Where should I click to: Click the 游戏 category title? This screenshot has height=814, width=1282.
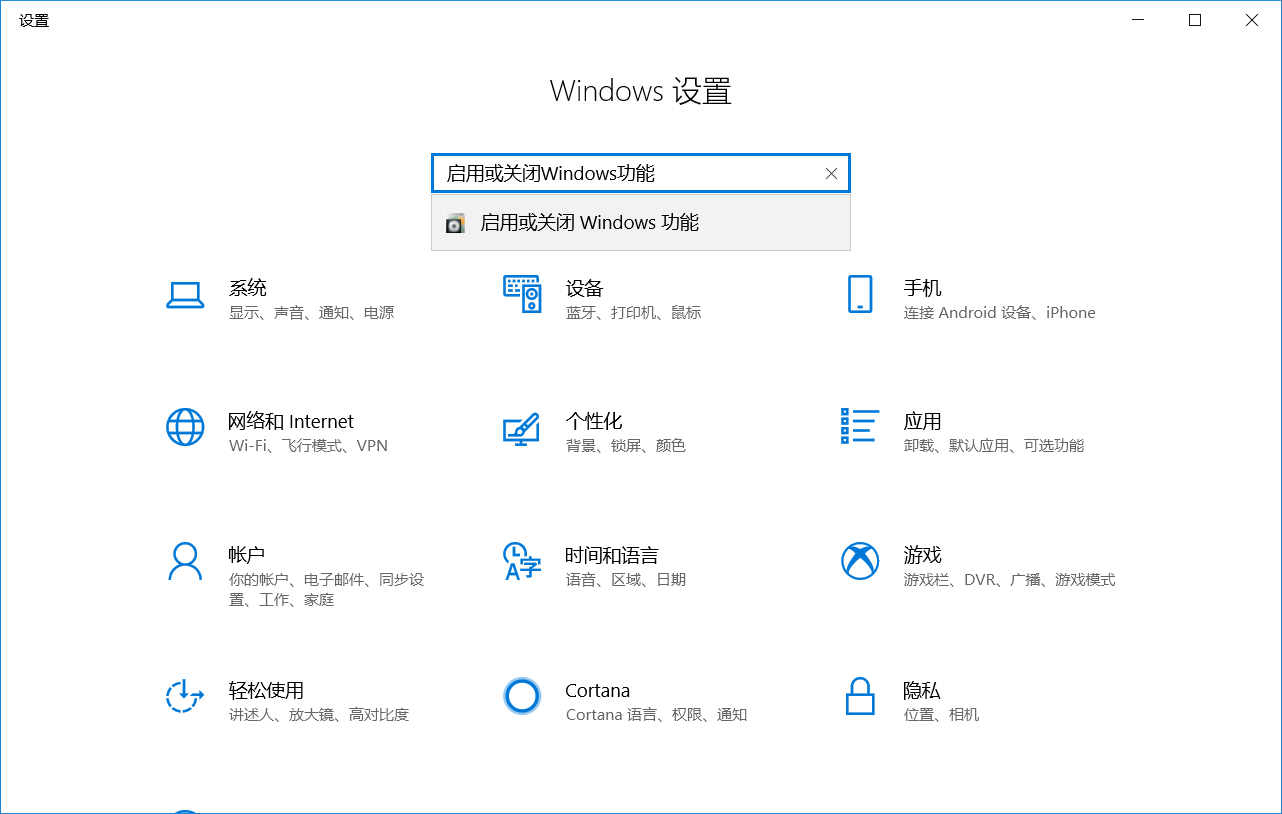[x=923, y=555]
